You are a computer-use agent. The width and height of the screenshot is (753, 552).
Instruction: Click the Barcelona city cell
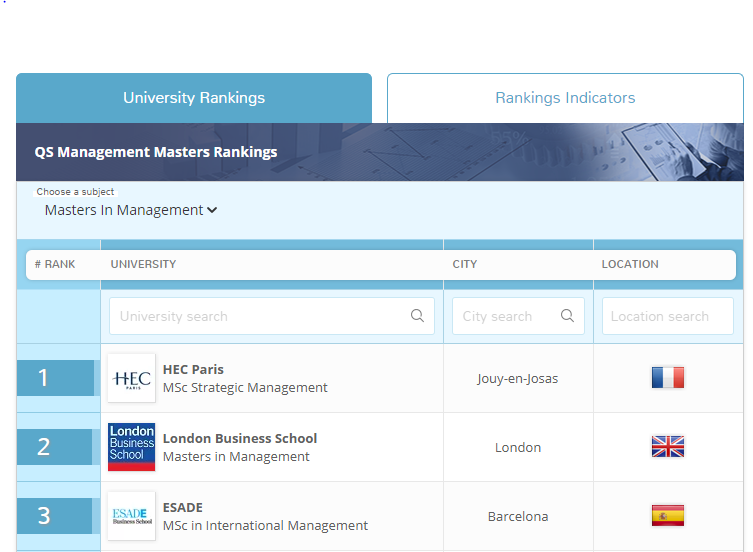(x=518, y=516)
